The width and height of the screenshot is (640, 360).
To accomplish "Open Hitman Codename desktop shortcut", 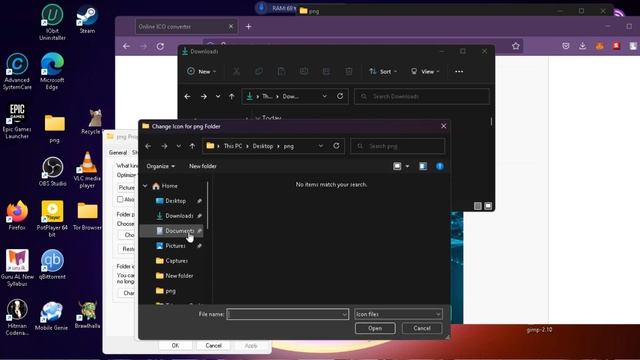I will tap(17, 317).
